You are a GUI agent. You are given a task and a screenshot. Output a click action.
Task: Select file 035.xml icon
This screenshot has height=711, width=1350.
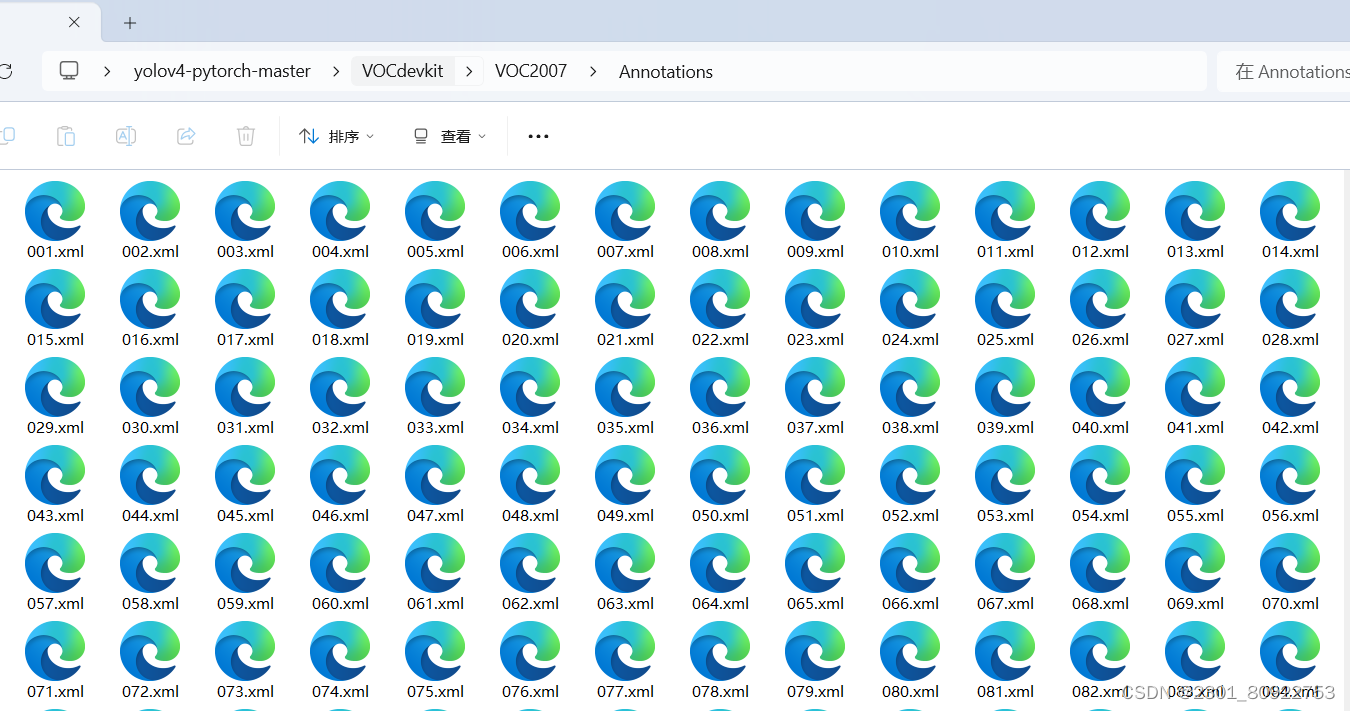625,386
